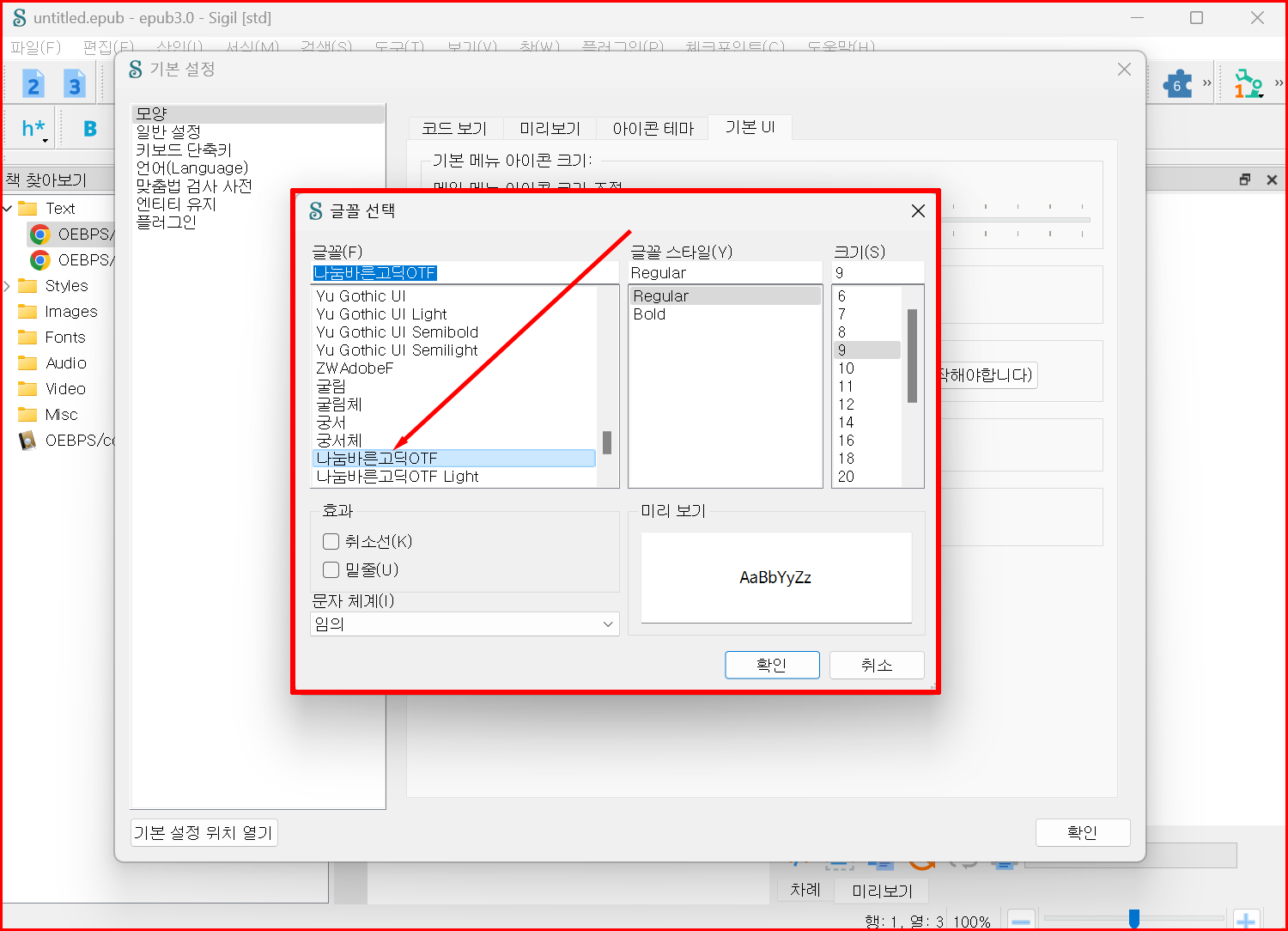The image size is (1288, 931).
Task: Click the heading 2 toolbar icon
Action: [x=33, y=84]
